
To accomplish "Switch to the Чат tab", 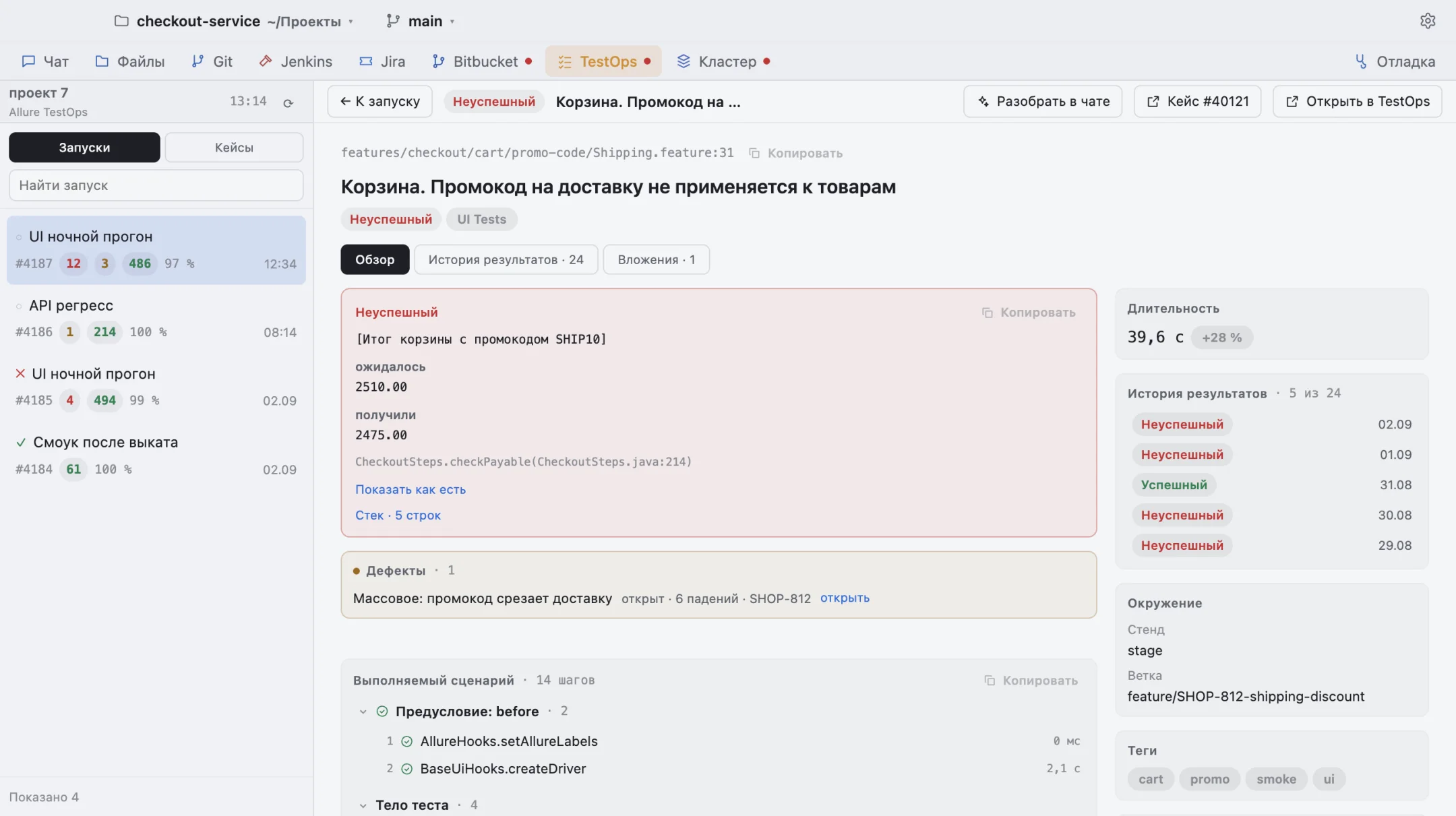I will (x=45, y=61).
